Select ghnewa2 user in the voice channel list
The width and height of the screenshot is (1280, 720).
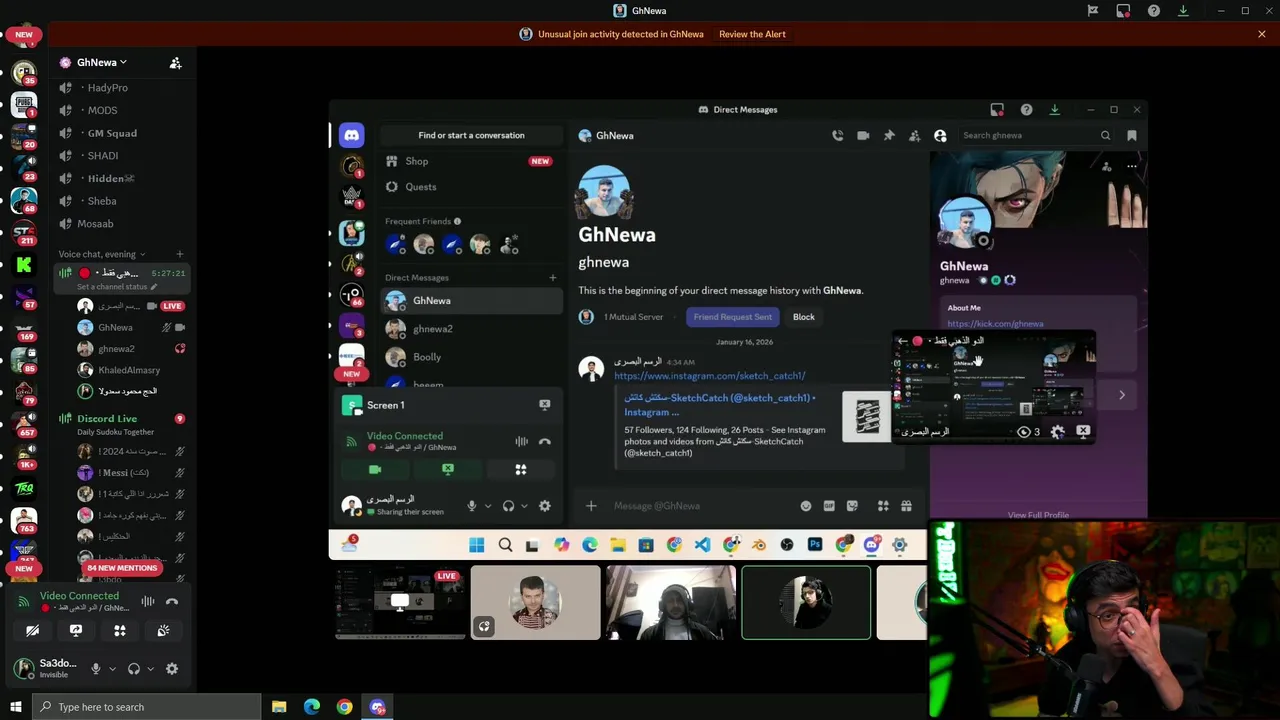[x=116, y=349]
